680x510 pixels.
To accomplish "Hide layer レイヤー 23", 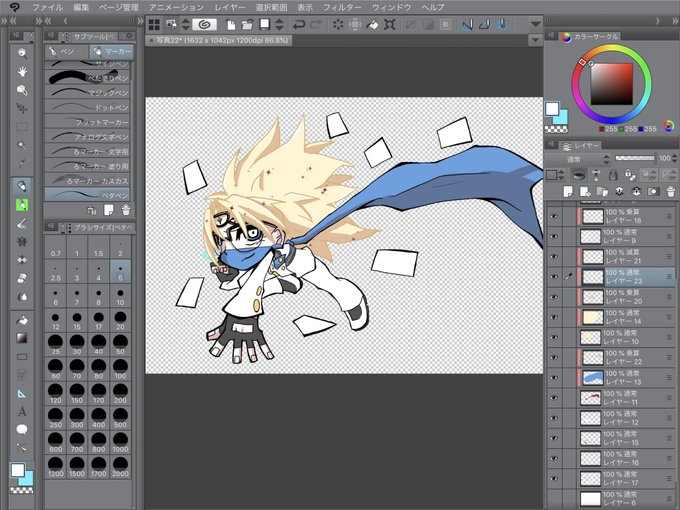I will pos(554,277).
